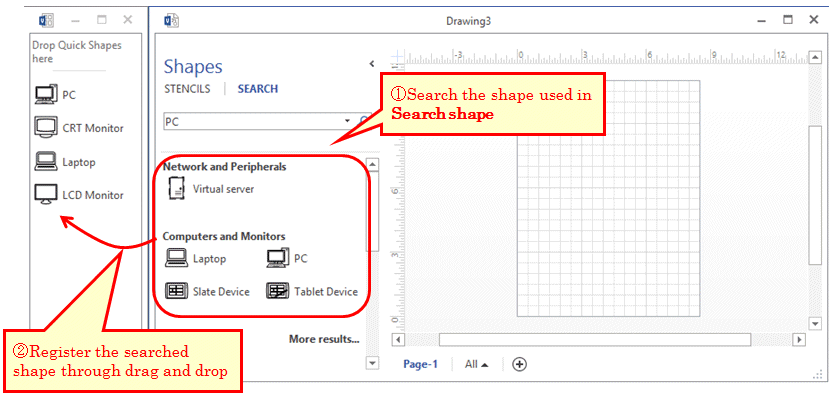Screen dimensions: 829x395
Task: Click More results... link
Action: (x=324, y=339)
